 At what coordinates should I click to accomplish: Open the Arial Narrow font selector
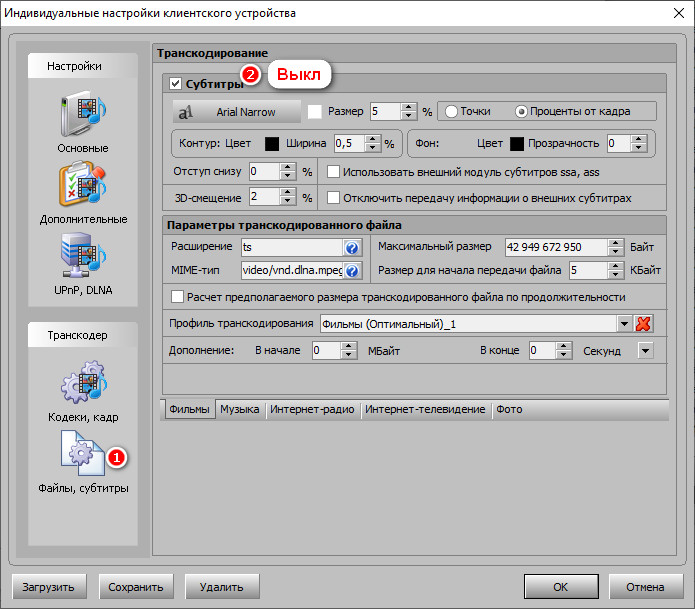click(x=238, y=112)
